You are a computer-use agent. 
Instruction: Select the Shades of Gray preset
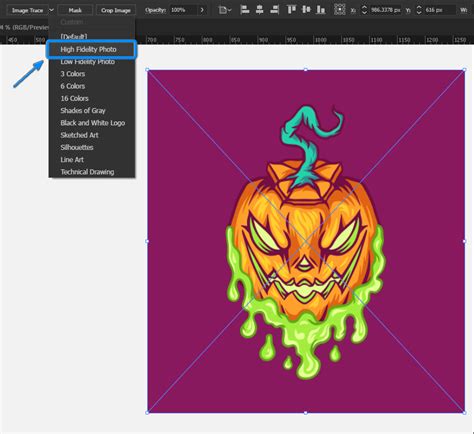pyautogui.click(x=92, y=110)
